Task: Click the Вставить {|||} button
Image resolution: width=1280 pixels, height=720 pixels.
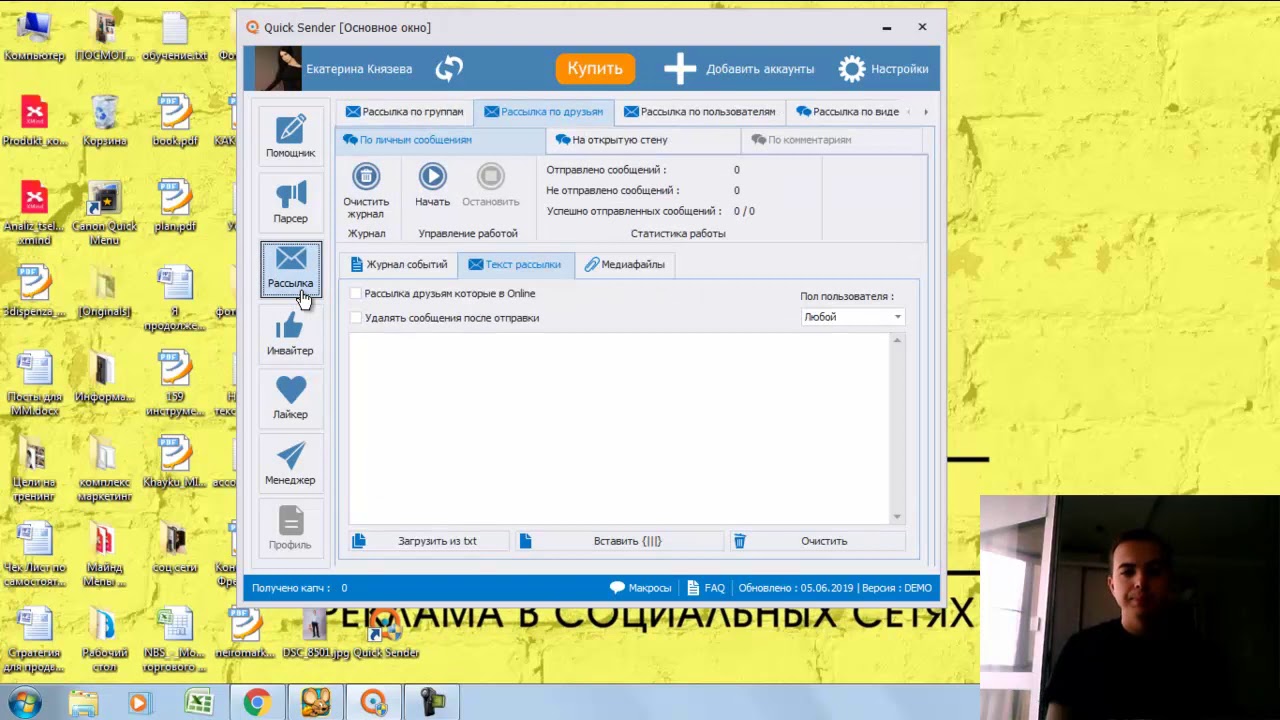Action: tap(620, 541)
